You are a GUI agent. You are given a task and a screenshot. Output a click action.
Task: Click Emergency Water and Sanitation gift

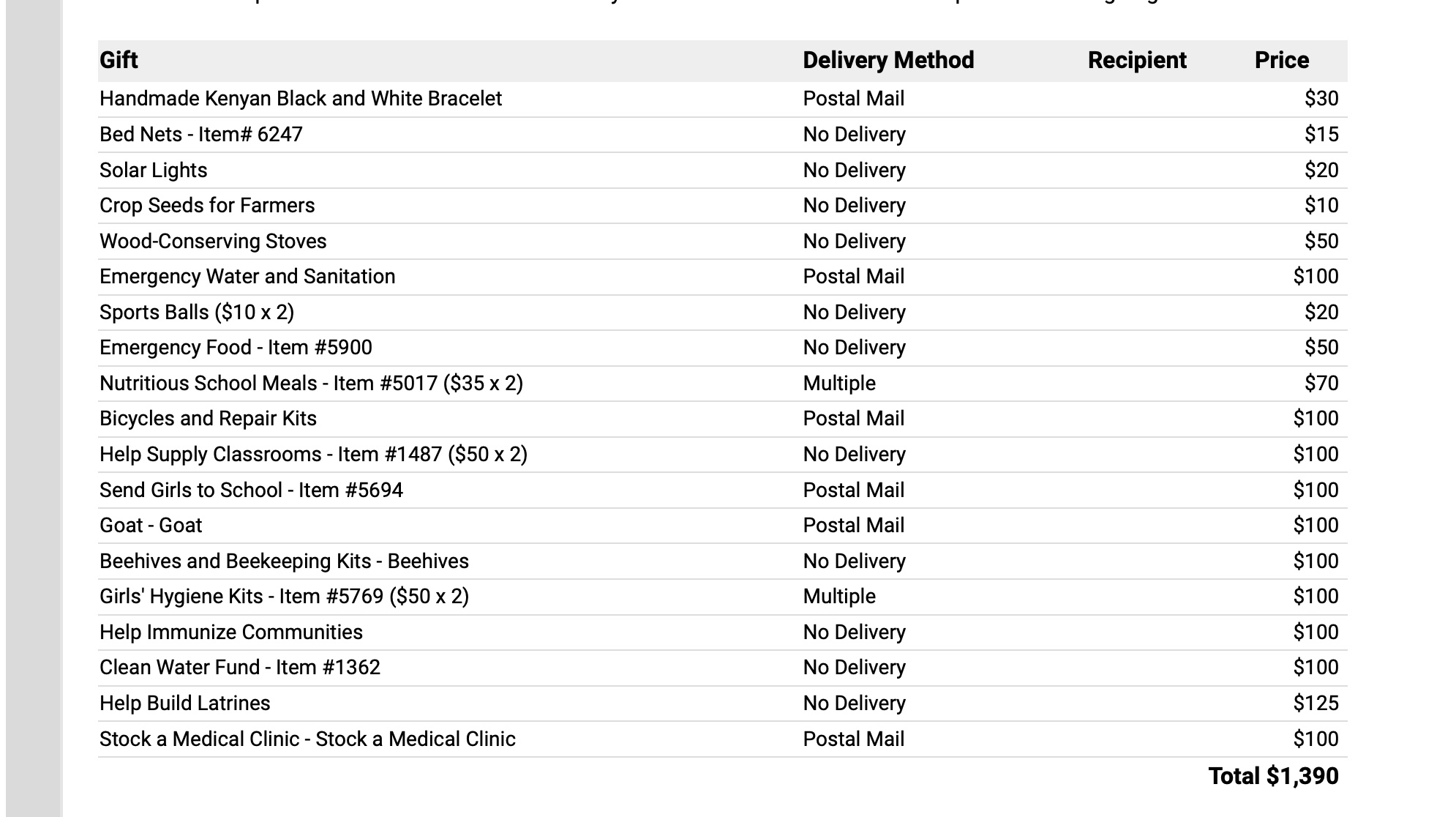coord(247,277)
